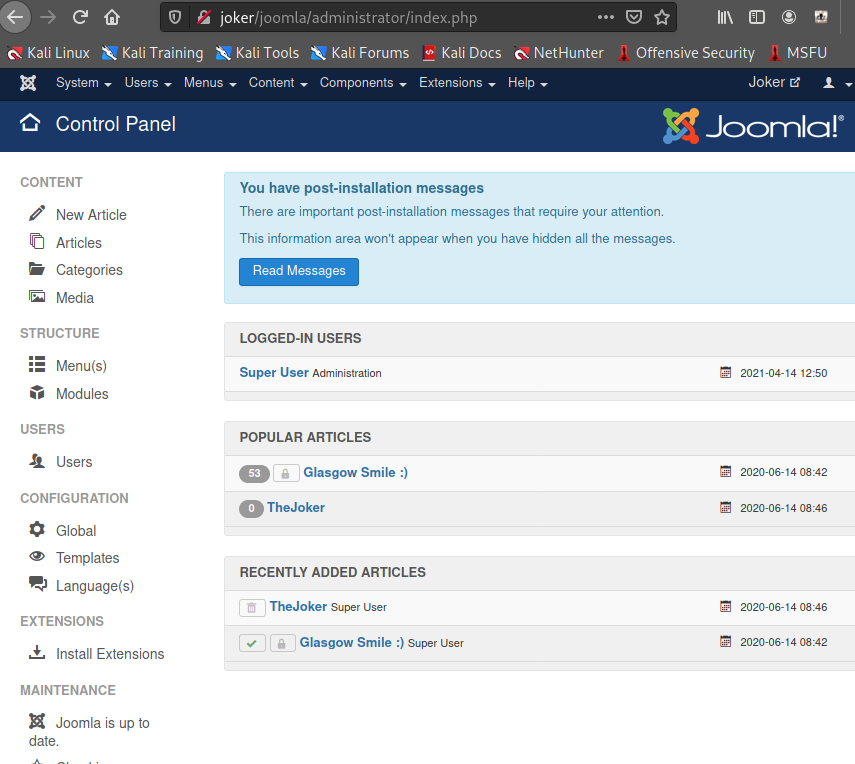Open the MSFU bookmark
Viewport: 855px width, 764px height.
coord(797,53)
